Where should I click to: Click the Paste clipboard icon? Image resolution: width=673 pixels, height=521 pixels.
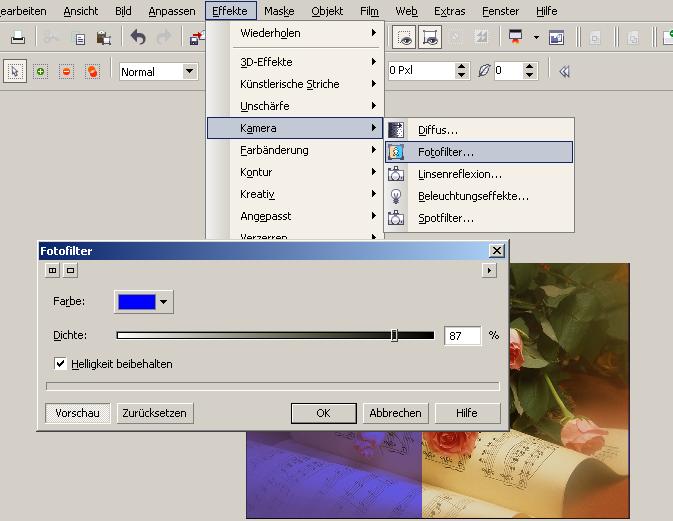point(103,38)
